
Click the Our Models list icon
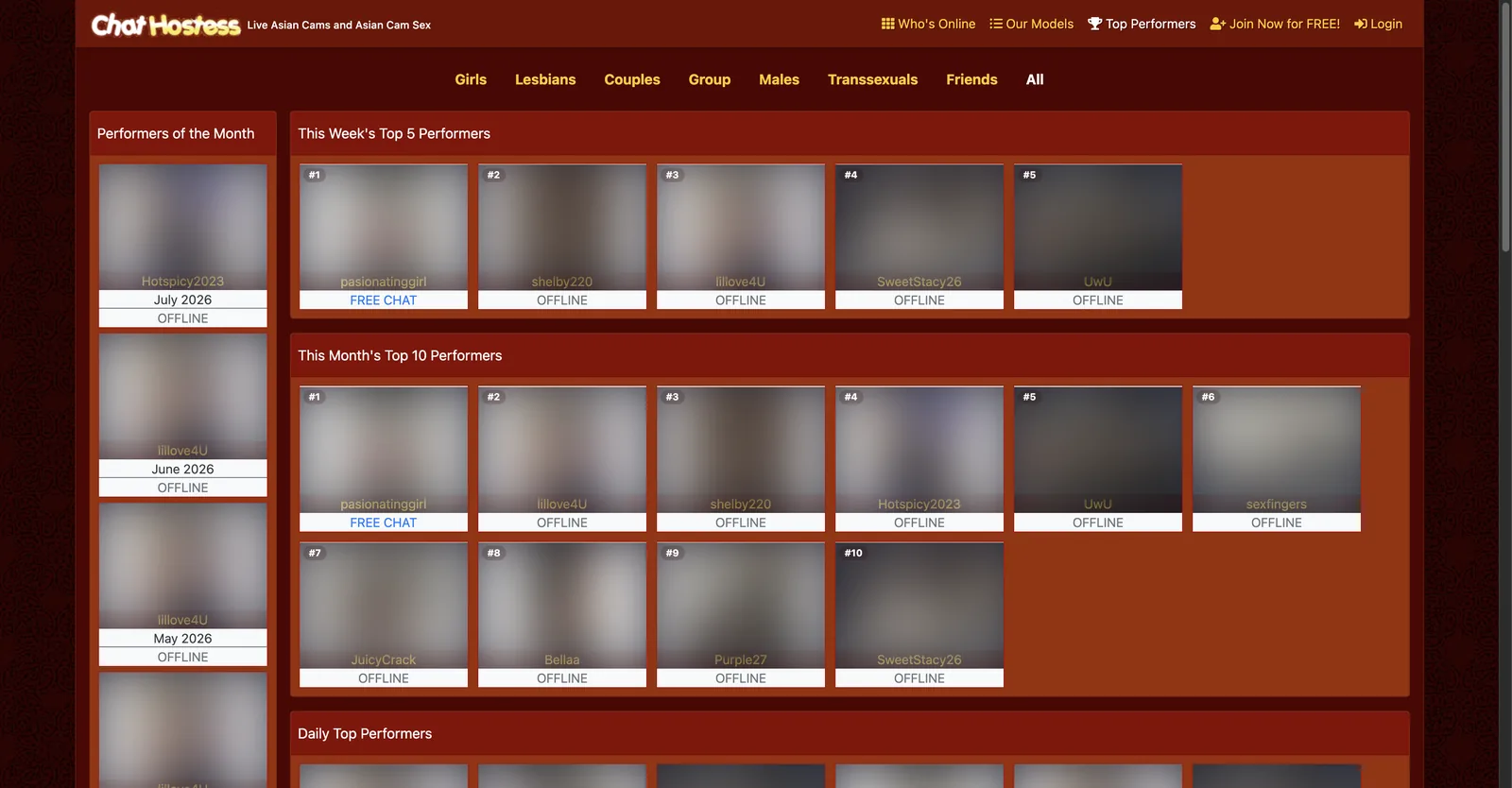click(996, 24)
